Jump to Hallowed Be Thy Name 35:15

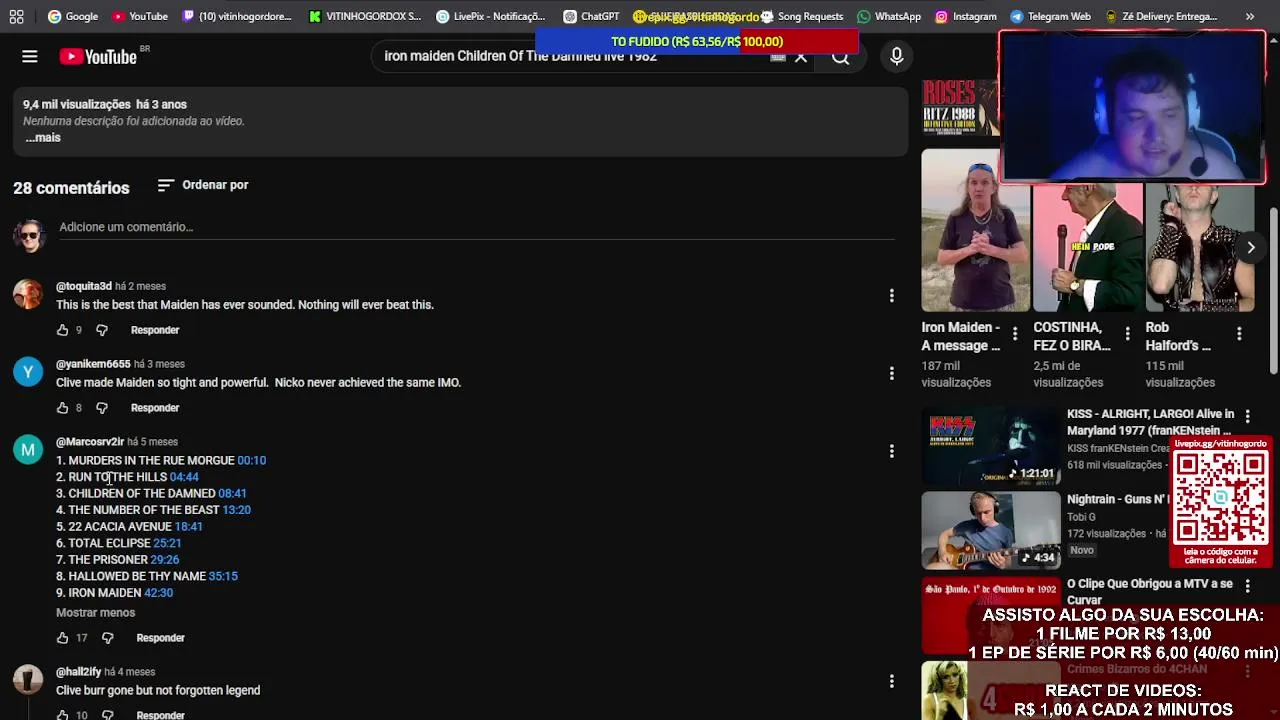[x=223, y=577]
